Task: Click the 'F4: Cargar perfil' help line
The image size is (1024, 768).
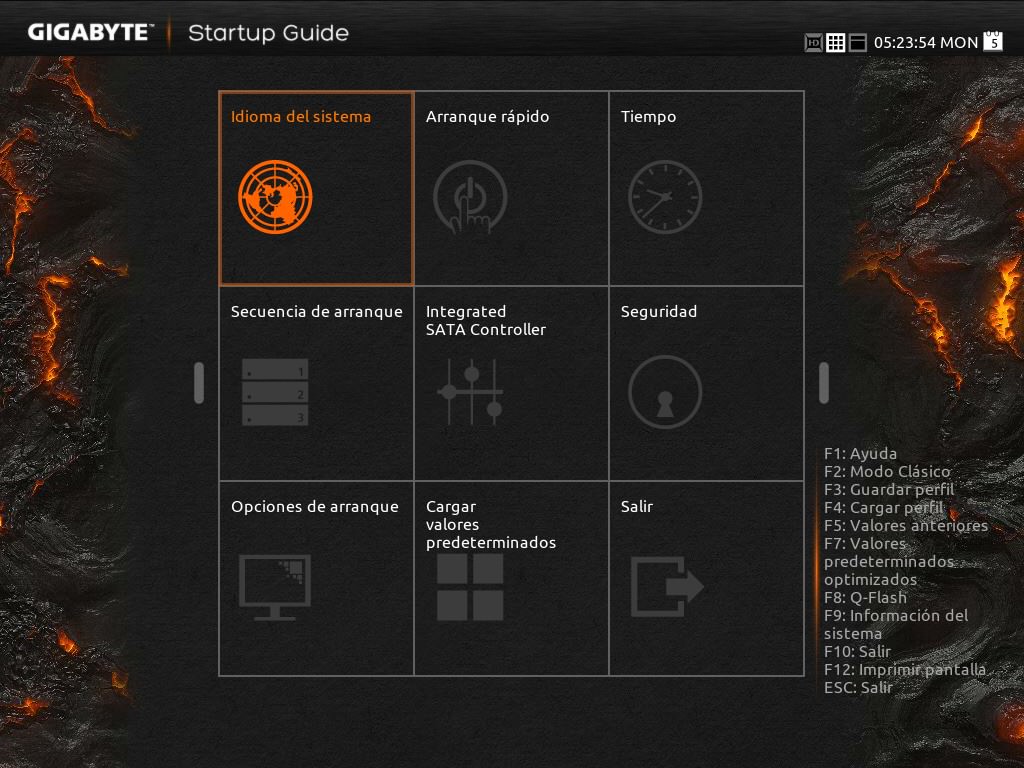Action: point(884,507)
